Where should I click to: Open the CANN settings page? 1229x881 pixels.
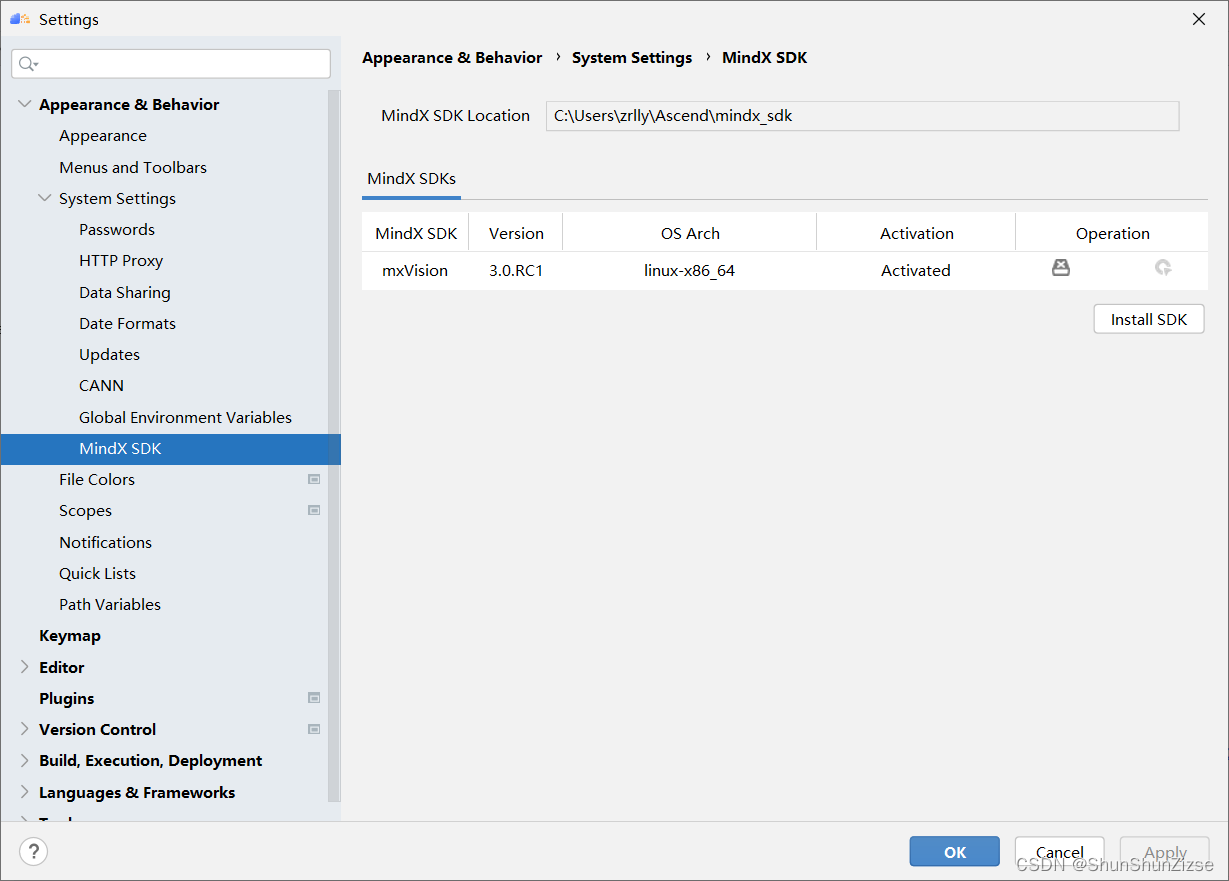101,385
